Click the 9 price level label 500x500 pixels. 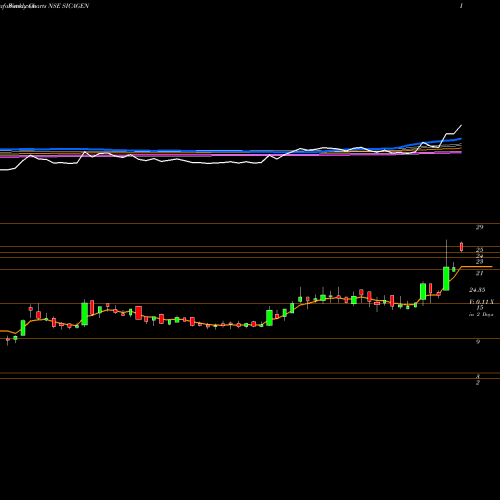[x=478, y=342]
